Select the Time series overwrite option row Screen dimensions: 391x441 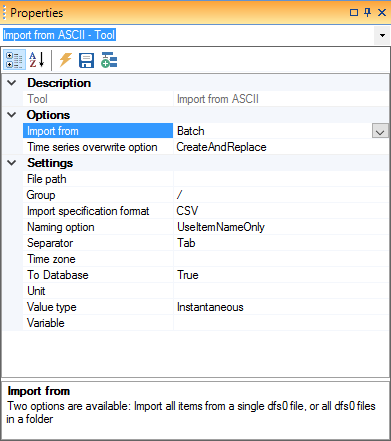[206, 147]
